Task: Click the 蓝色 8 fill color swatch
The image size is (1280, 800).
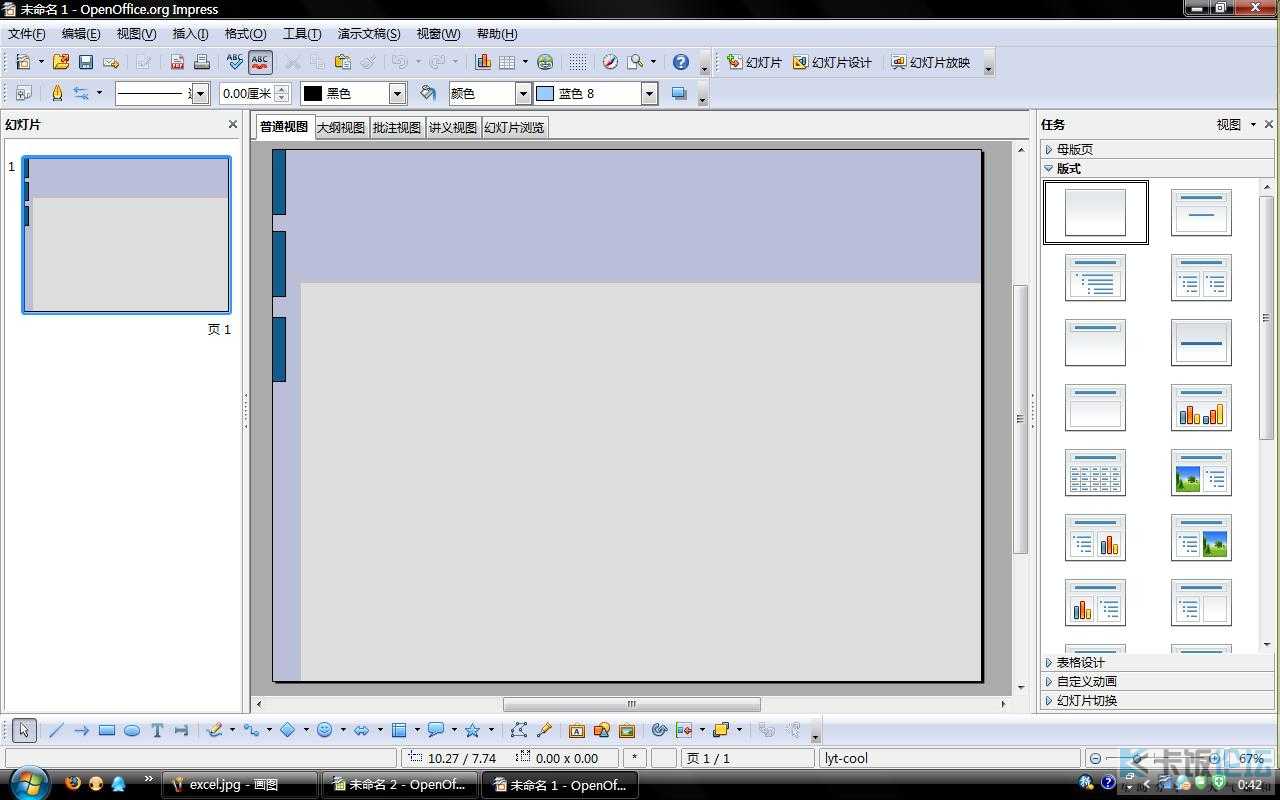Action: [x=545, y=93]
